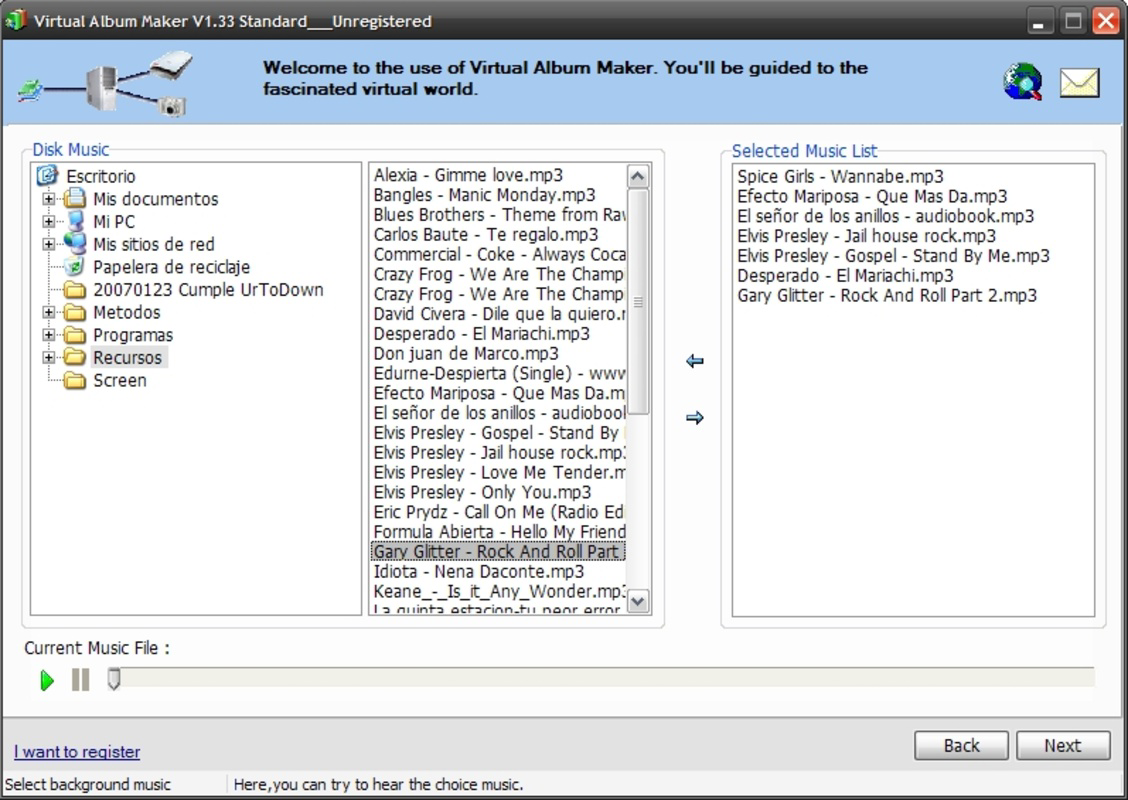Play the current music file
Screen dimensions: 1128x800
(x=45, y=681)
